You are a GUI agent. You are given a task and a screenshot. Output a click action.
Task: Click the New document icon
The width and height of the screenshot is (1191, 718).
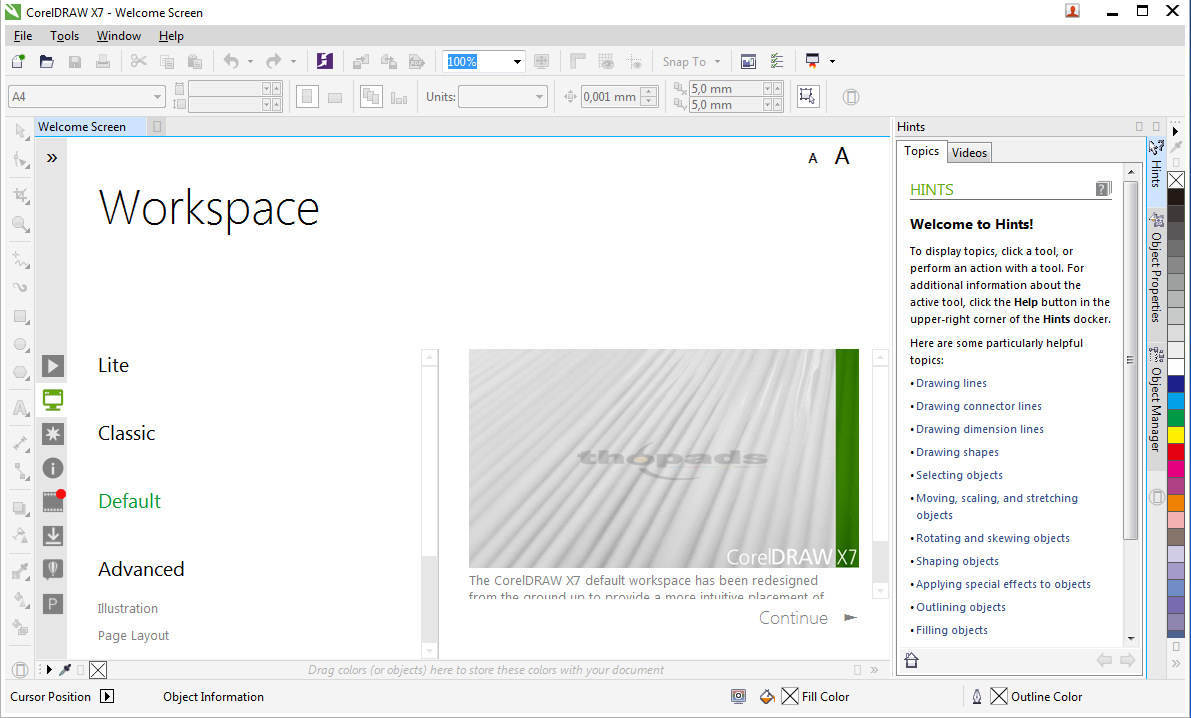tap(18, 62)
